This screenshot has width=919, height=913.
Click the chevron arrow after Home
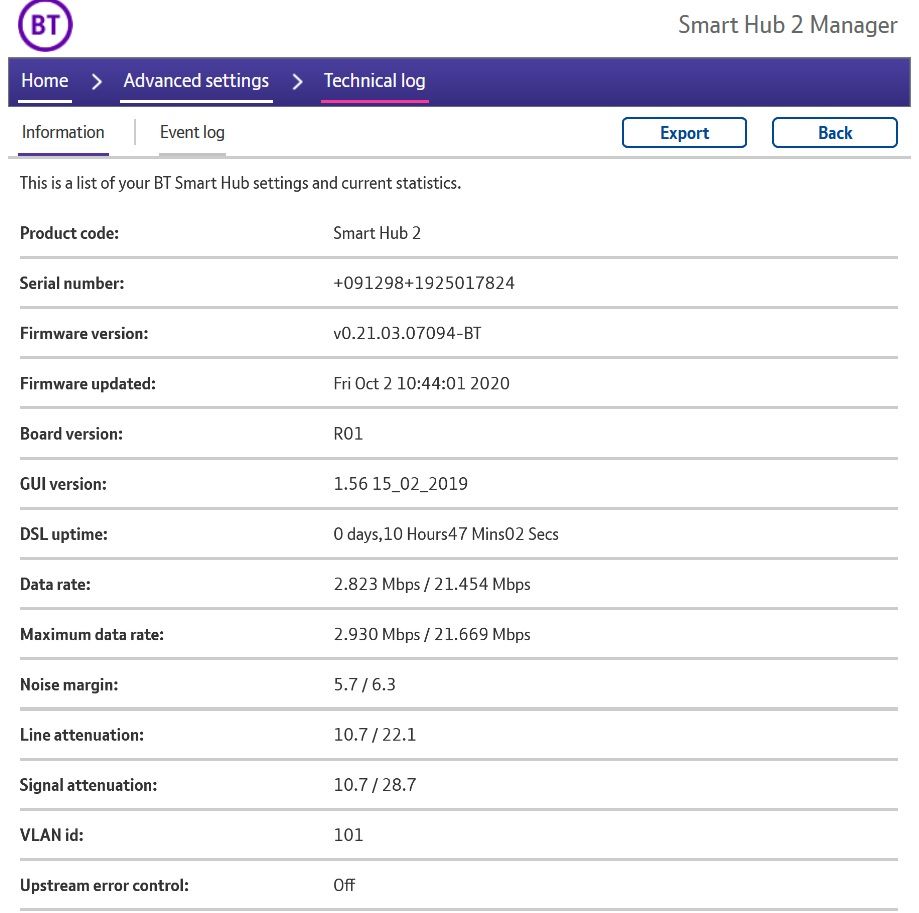coord(97,82)
